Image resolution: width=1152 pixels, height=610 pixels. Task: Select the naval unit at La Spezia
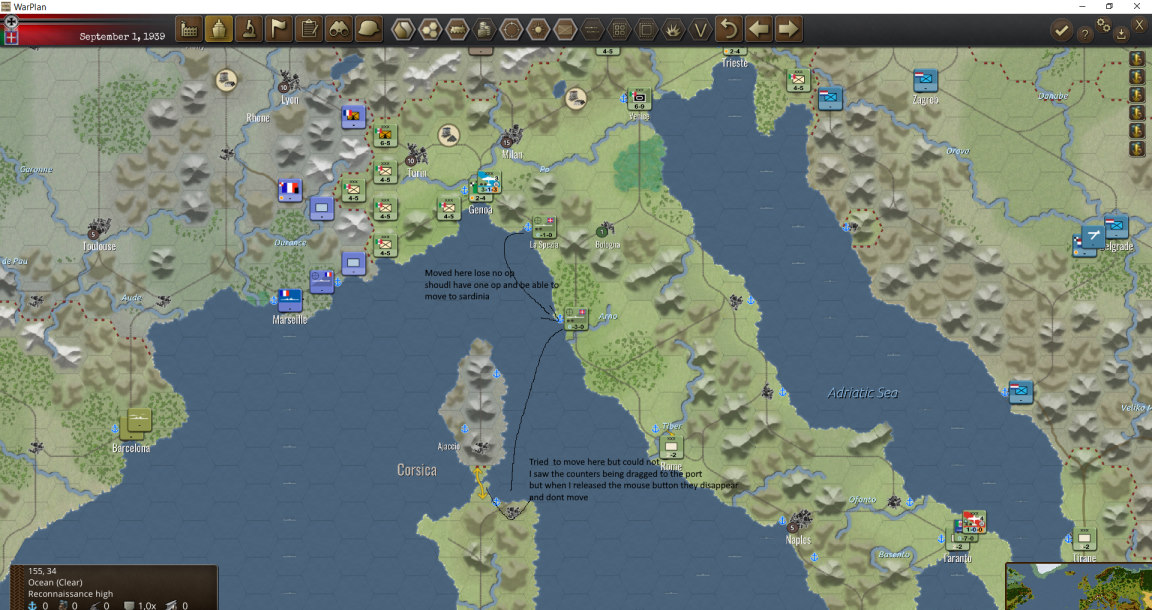pyautogui.click(x=544, y=228)
